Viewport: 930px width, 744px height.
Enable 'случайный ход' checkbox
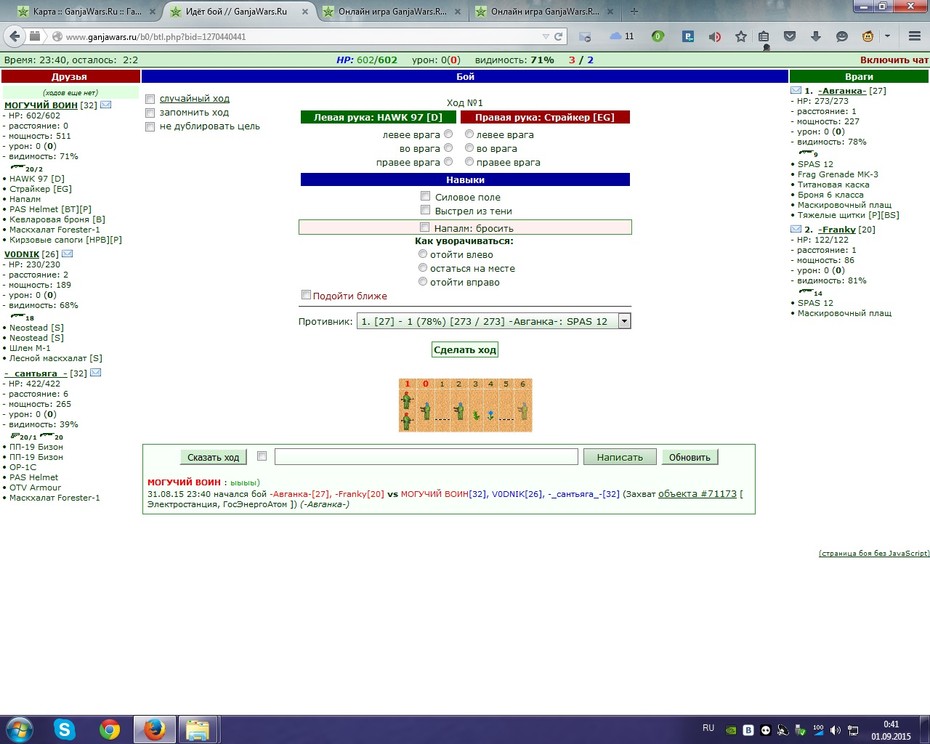point(150,99)
